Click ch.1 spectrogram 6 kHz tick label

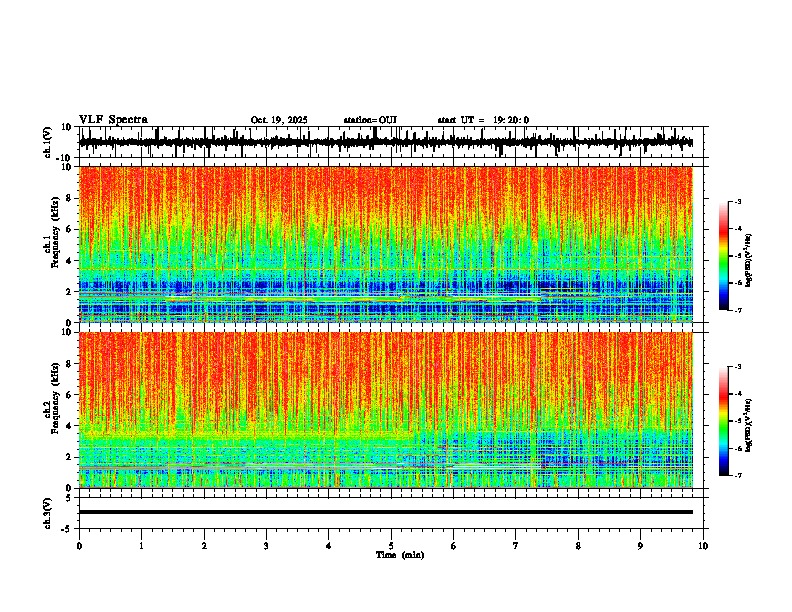[69, 229]
